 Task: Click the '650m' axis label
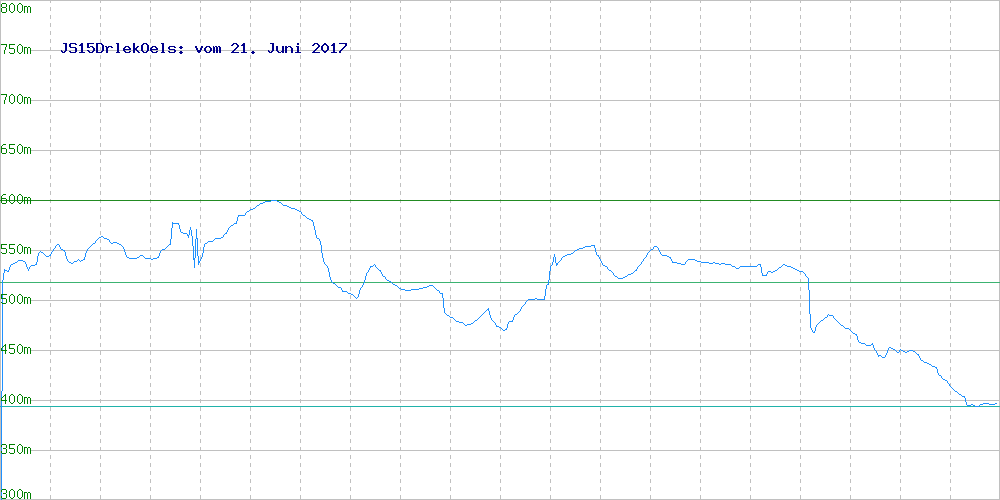tap(16, 149)
